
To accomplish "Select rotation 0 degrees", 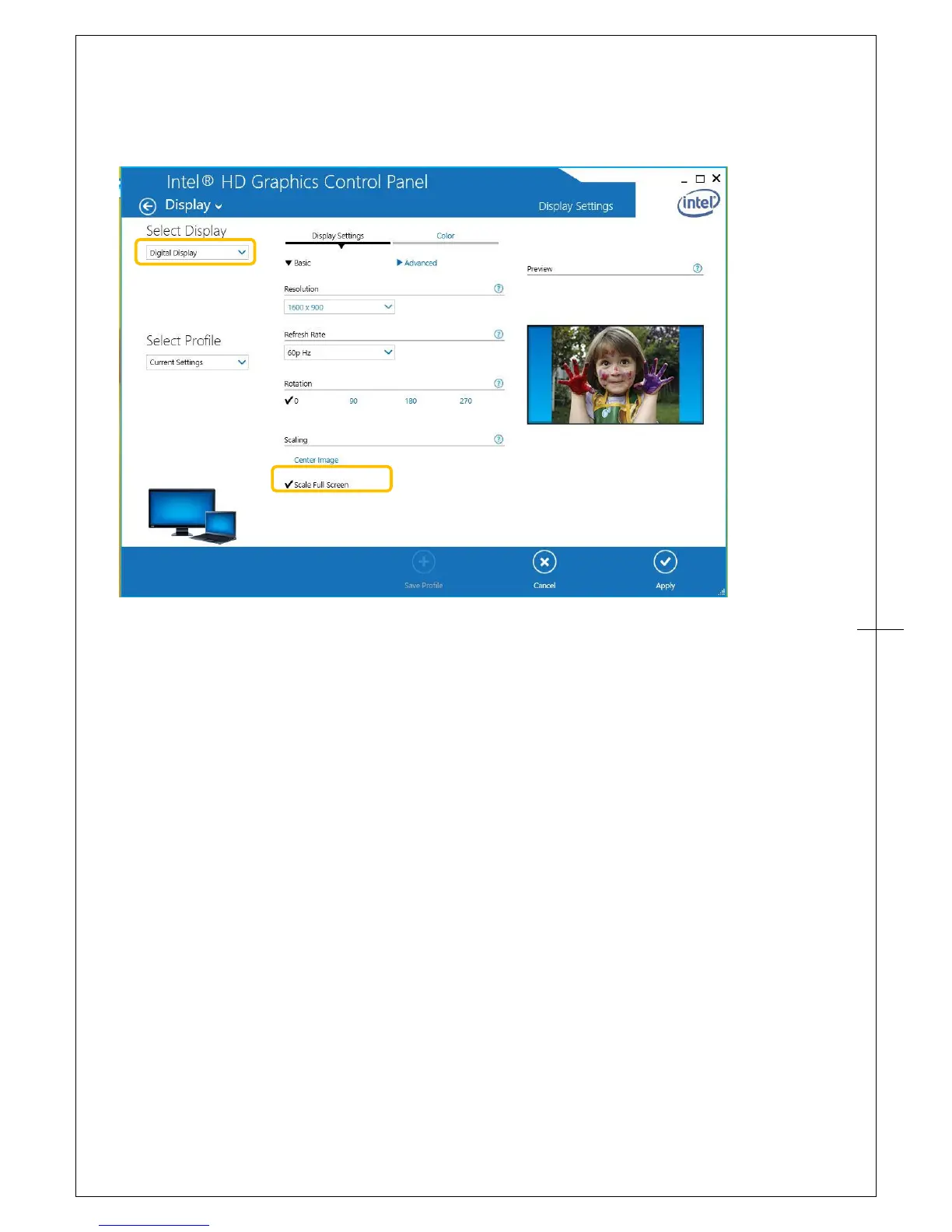I will pos(292,401).
